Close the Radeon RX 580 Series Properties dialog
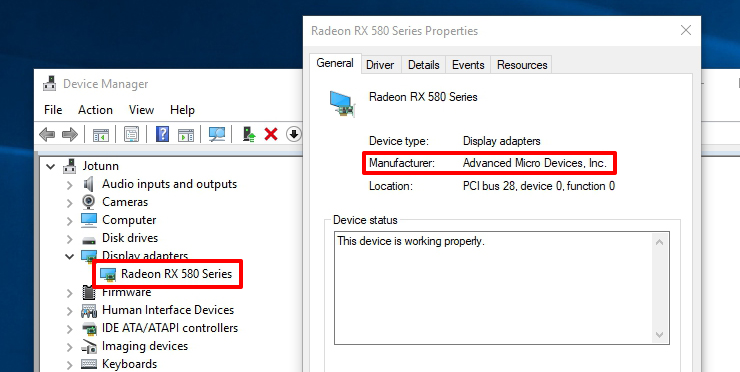Viewport: 740px width, 372px height. click(x=686, y=30)
